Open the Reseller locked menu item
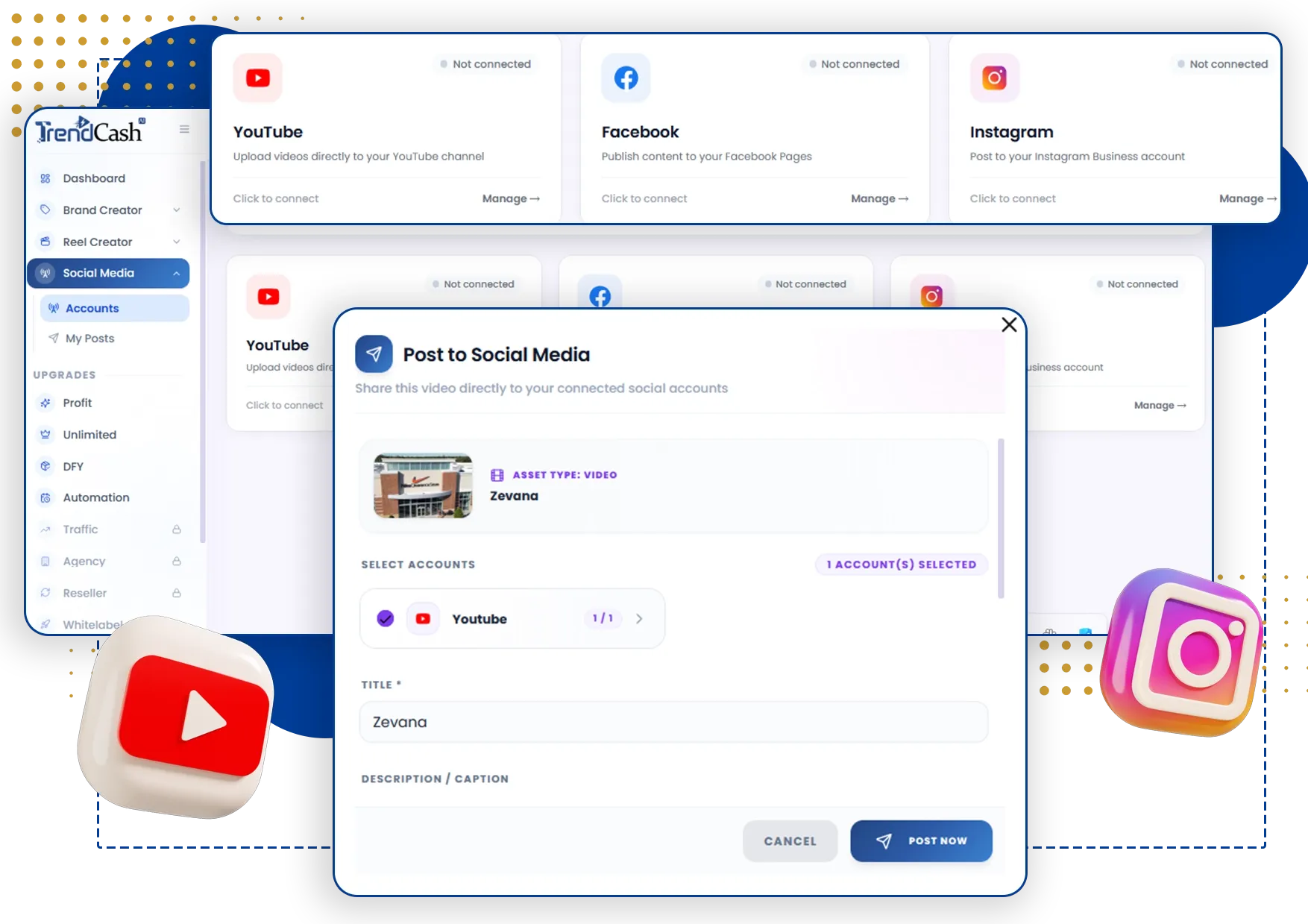This screenshot has width=1308, height=924. tap(108, 593)
